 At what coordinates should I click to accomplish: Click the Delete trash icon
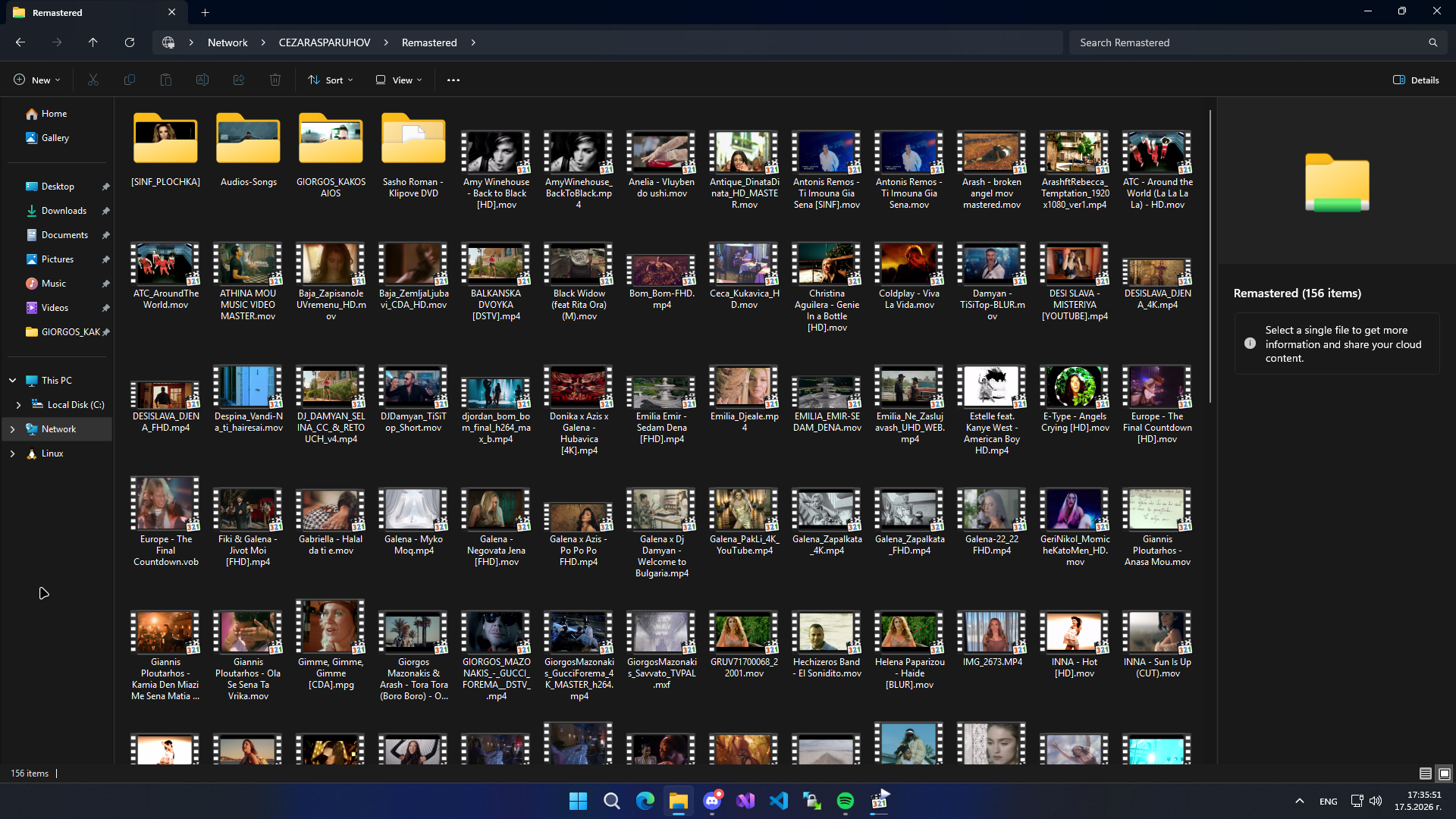(x=275, y=80)
